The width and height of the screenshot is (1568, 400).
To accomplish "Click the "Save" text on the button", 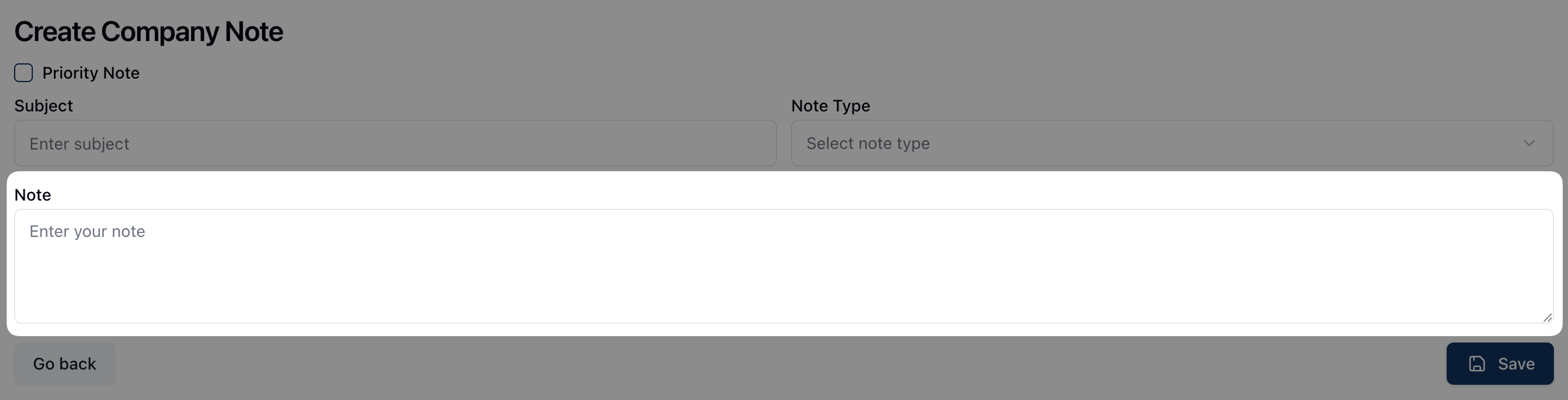I will pyautogui.click(x=1516, y=364).
